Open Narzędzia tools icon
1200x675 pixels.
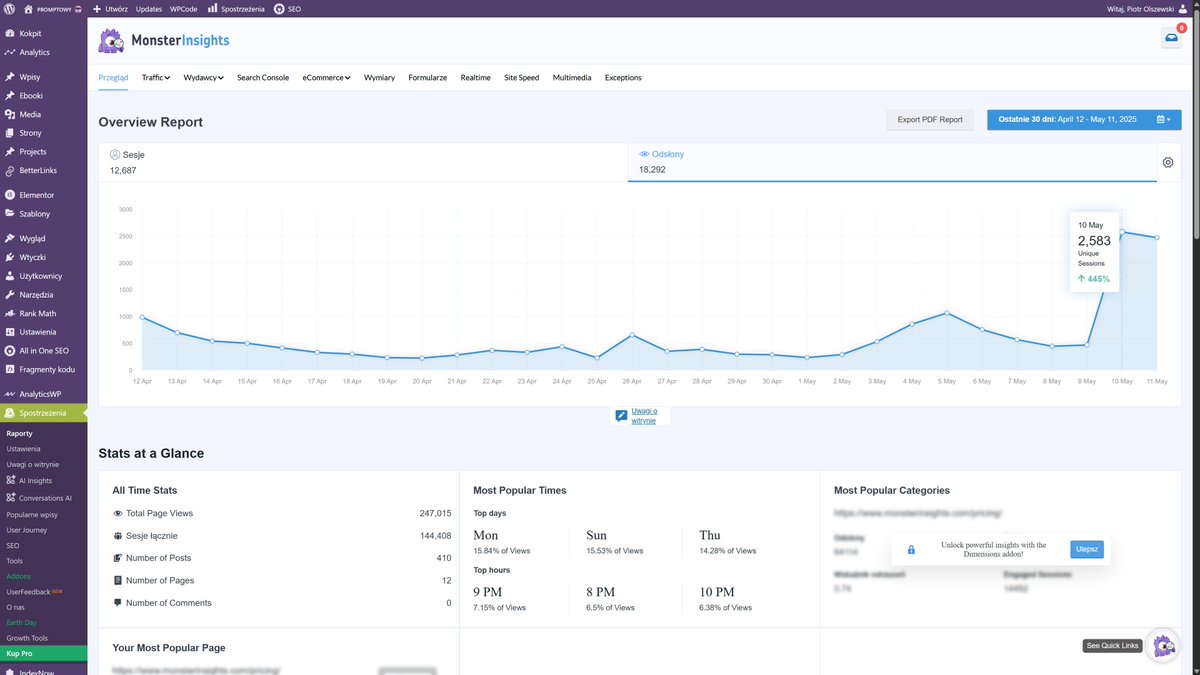(9, 295)
